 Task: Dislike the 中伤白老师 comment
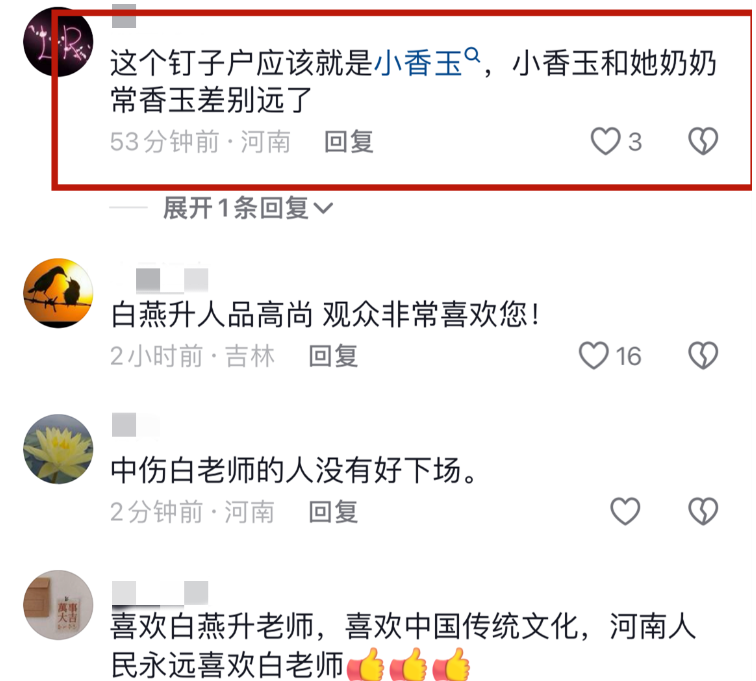(703, 511)
